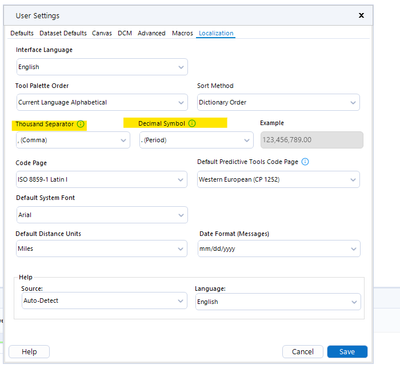Screen dimensions: 400x369
Task: Go to the Advanced tab
Action: click(152, 33)
